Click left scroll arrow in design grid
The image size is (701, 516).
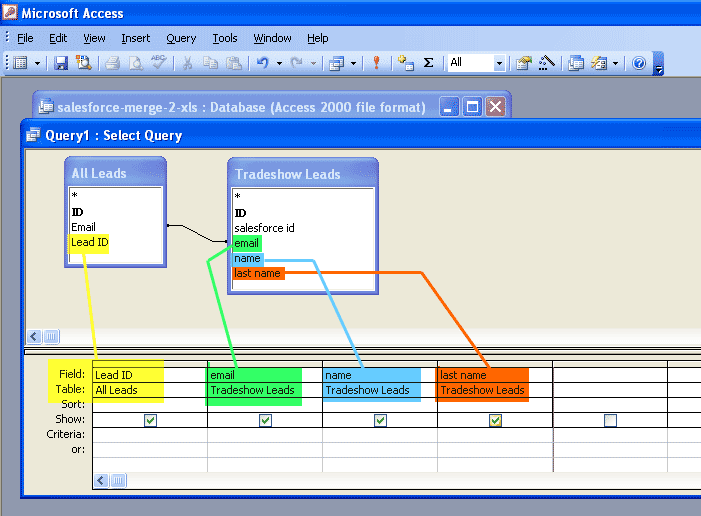point(101,481)
